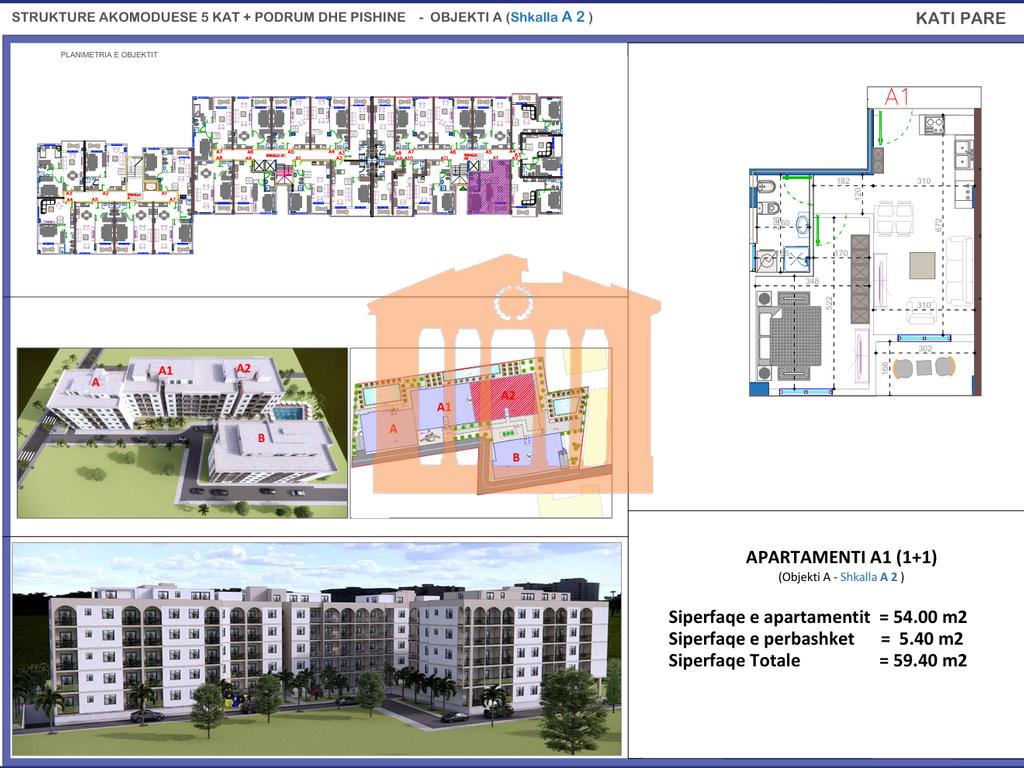Click the '182' dimension in the apartment plan

click(842, 181)
